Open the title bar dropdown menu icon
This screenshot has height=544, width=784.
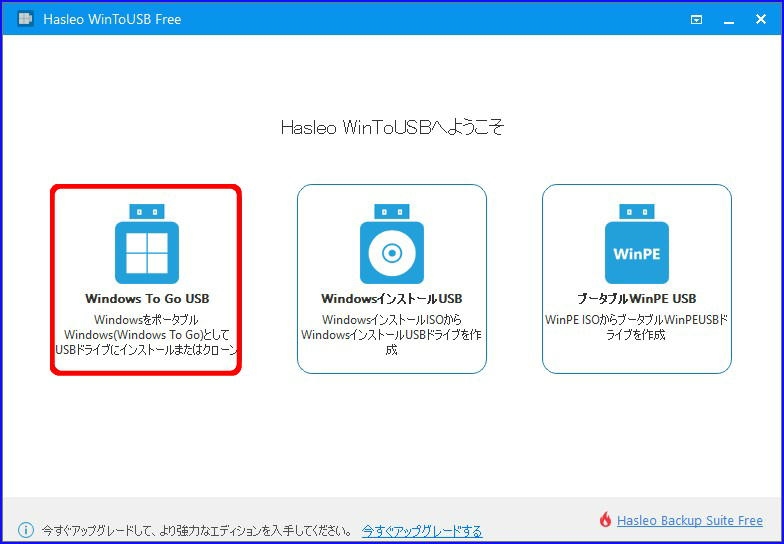point(696,20)
